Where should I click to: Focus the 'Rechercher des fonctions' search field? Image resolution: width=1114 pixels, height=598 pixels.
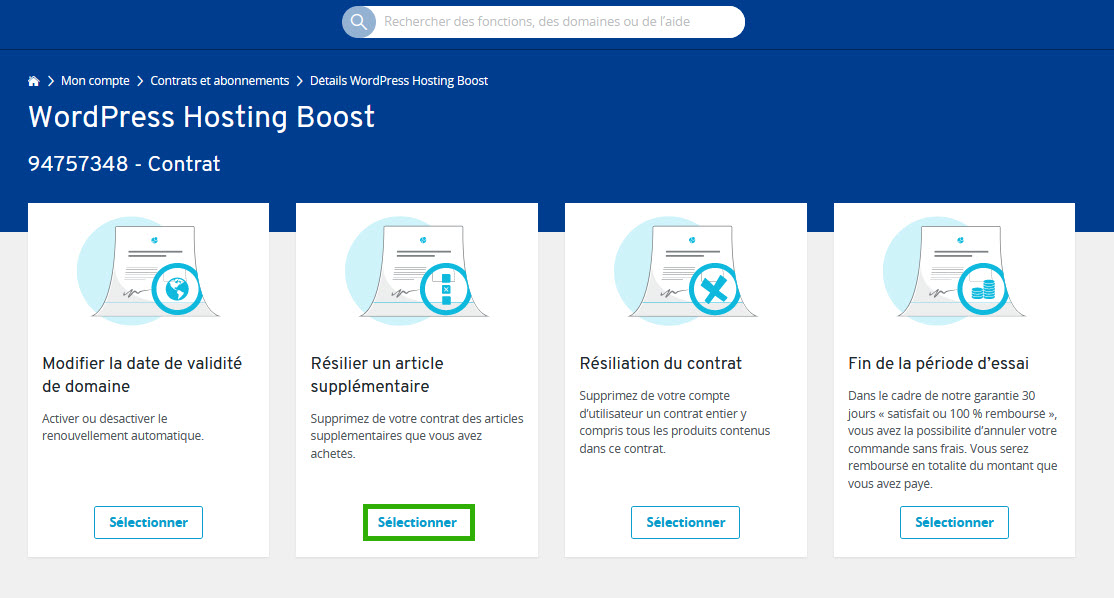coord(544,22)
